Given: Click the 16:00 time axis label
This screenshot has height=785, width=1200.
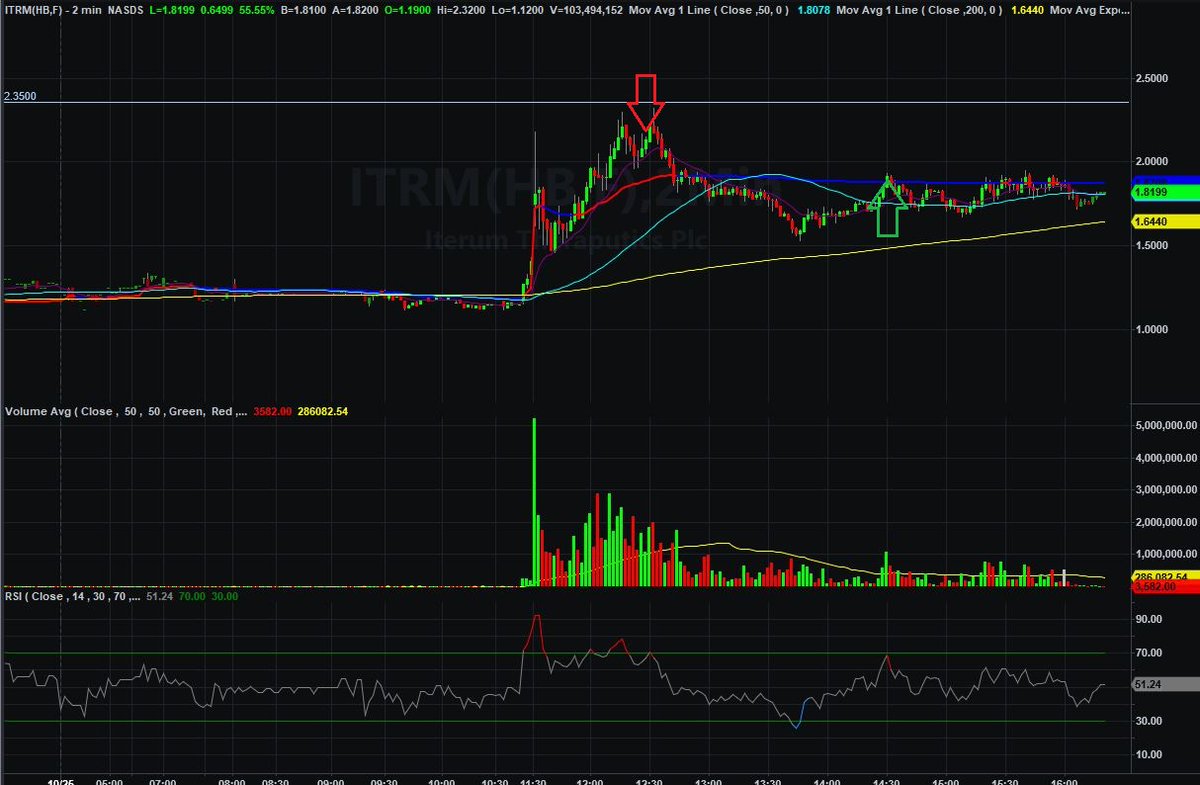Looking at the screenshot, I should [x=1064, y=782].
